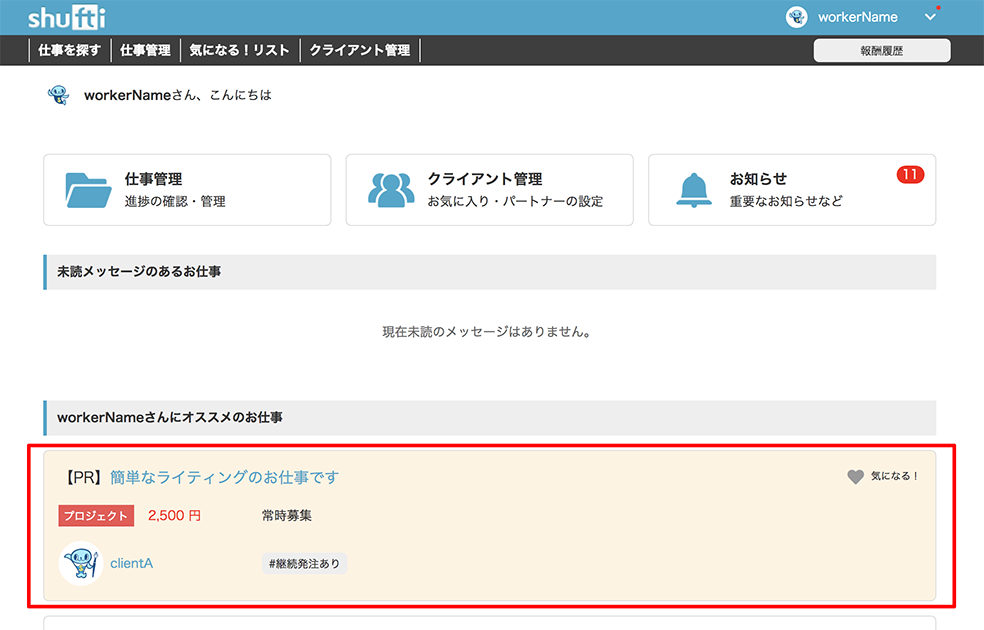Click the heart icon for 気になる！
The height and width of the screenshot is (630, 984).
pyautogui.click(x=855, y=476)
